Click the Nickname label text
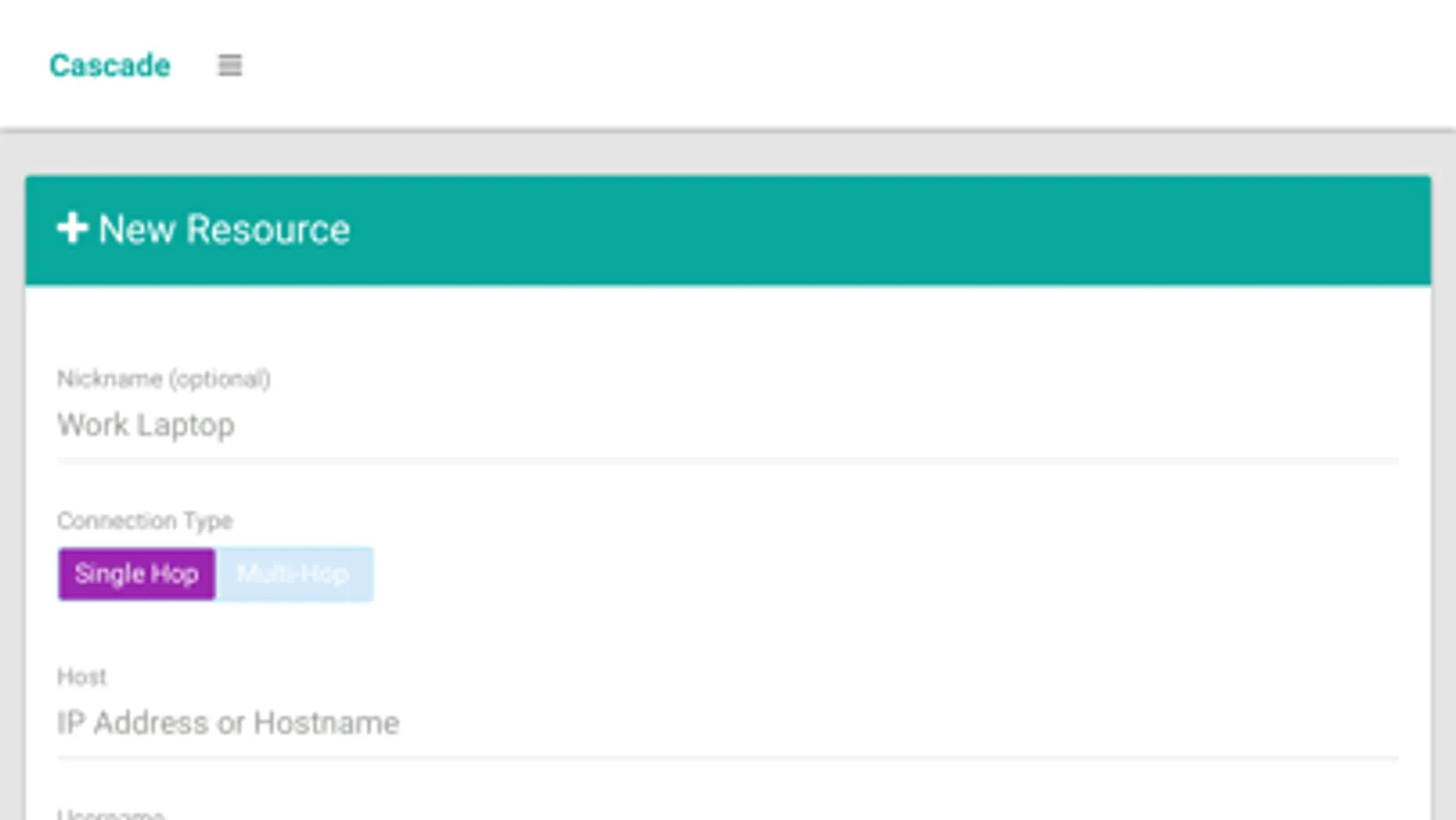The image size is (1456, 820). point(164,379)
